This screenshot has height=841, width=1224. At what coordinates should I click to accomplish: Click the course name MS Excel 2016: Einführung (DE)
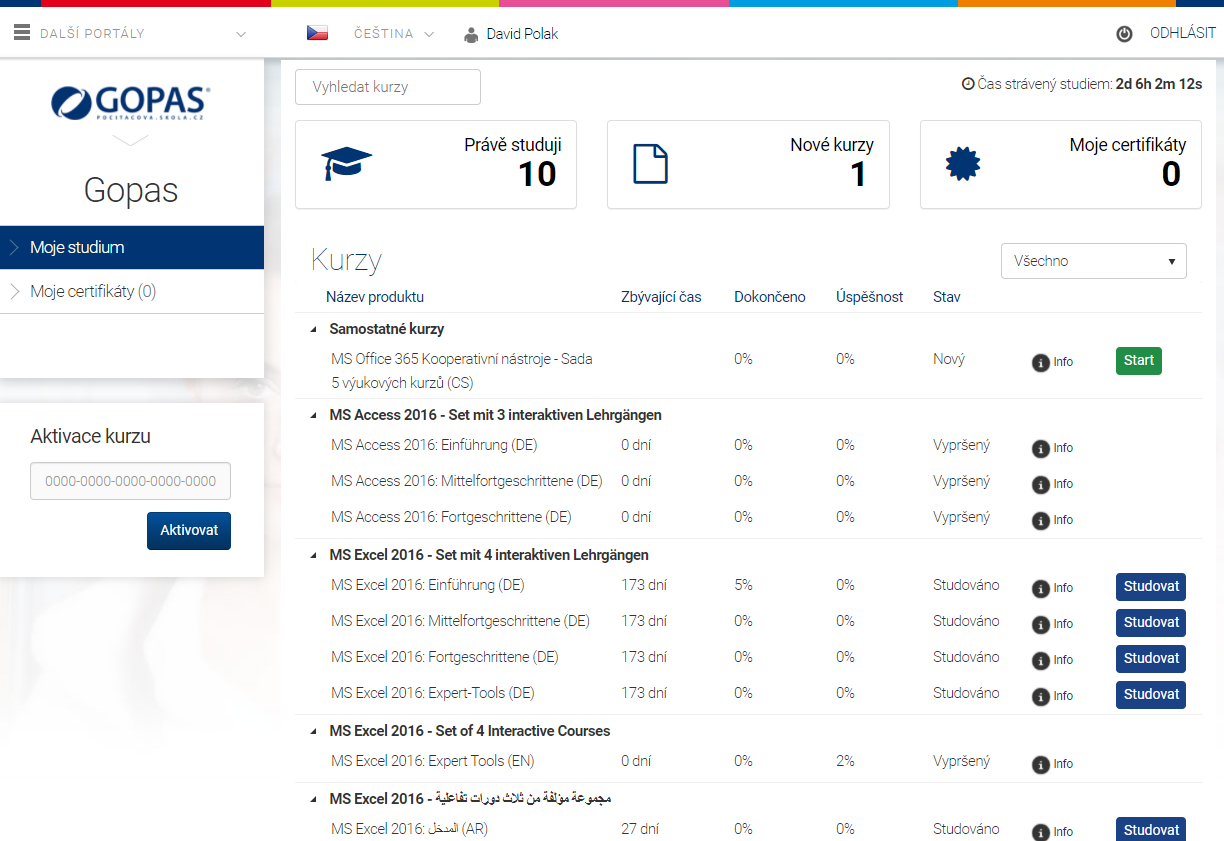(x=428, y=585)
